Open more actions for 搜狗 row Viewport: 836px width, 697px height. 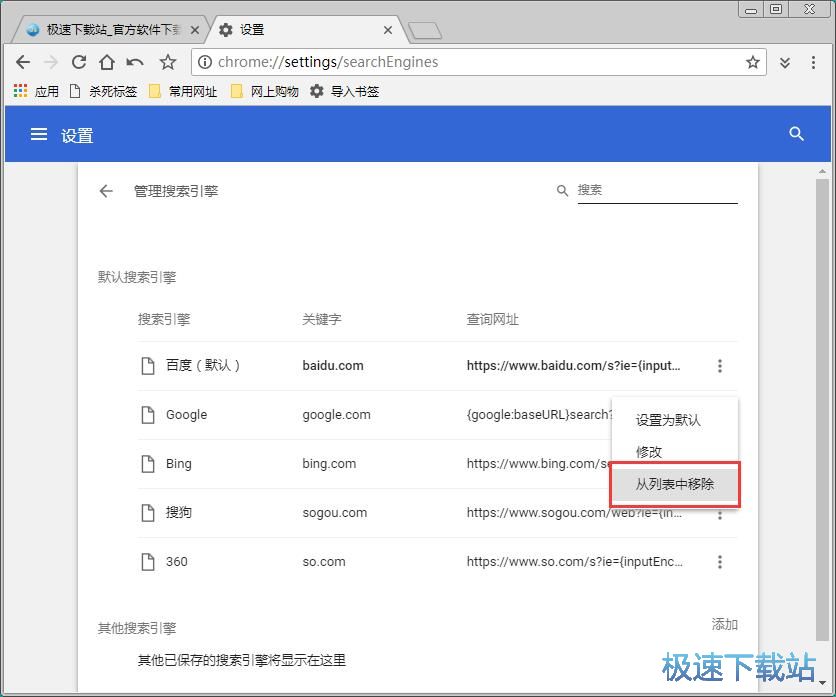coord(720,515)
